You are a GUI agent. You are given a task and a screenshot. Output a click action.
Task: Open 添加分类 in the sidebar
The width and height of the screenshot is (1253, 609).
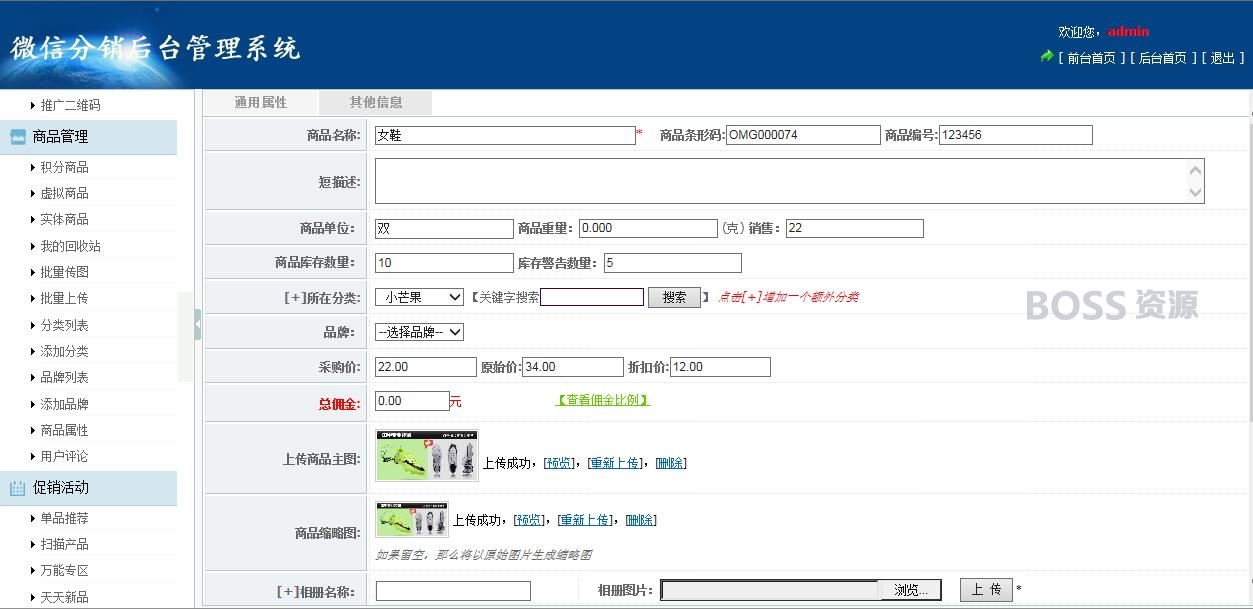(64, 351)
